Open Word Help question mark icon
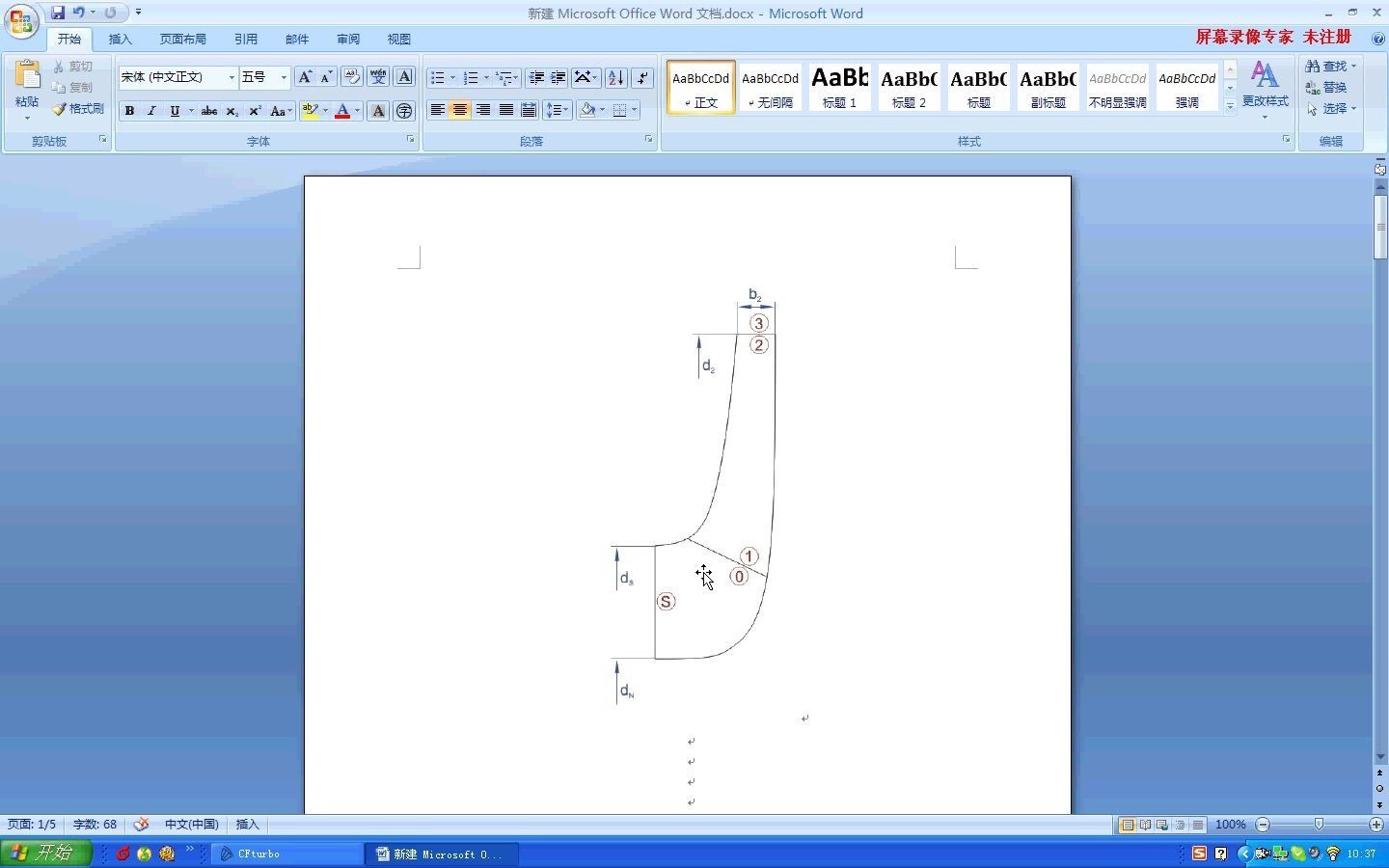The height and width of the screenshot is (868, 1389). (x=1377, y=39)
